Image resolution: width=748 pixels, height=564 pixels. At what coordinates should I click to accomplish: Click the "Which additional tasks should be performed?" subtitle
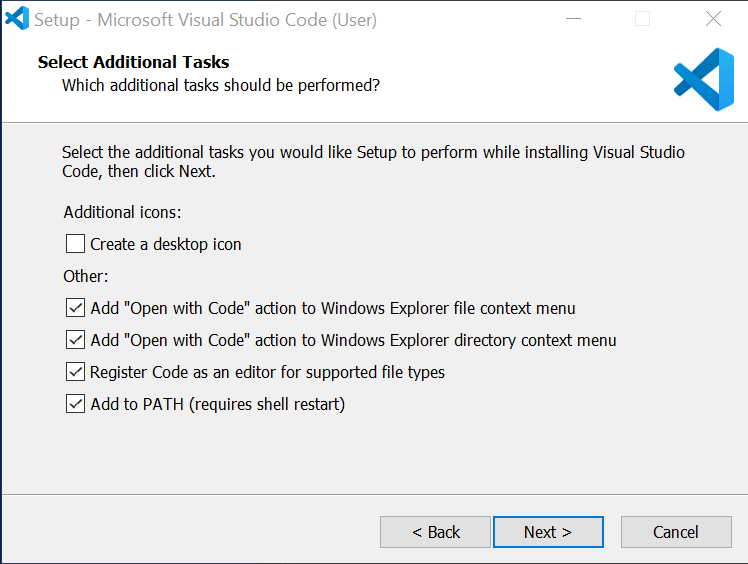(x=221, y=85)
